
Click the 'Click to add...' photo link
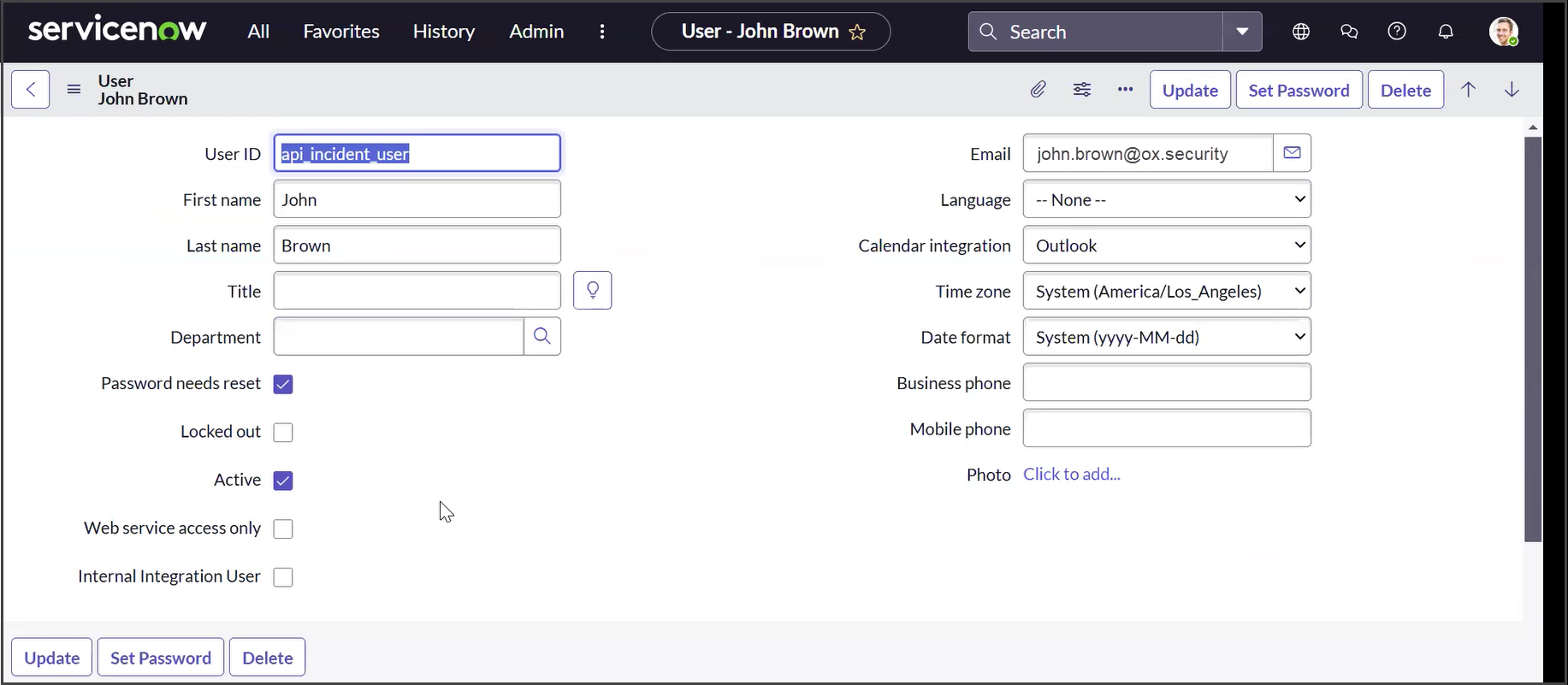1072,475
